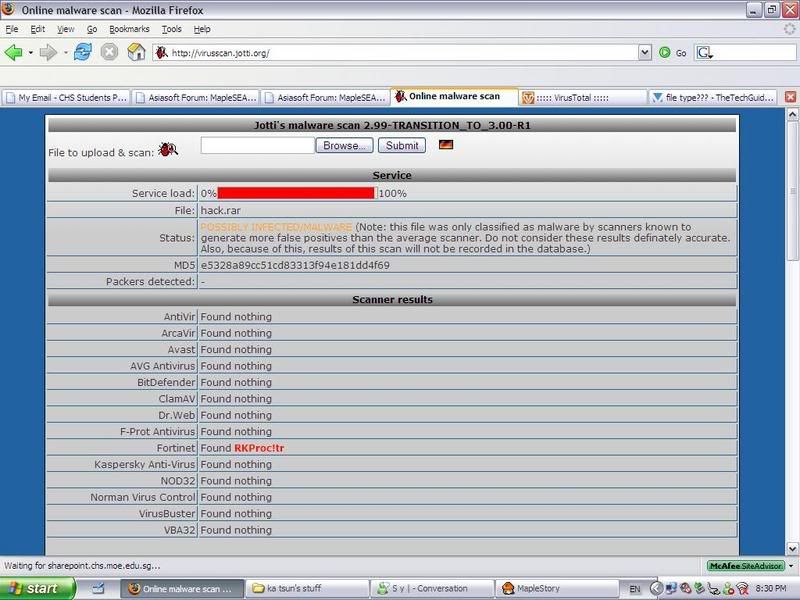Screen dimensions: 800x600
Task: Click the bug favicon in the address bar
Action: pos(161,53)
